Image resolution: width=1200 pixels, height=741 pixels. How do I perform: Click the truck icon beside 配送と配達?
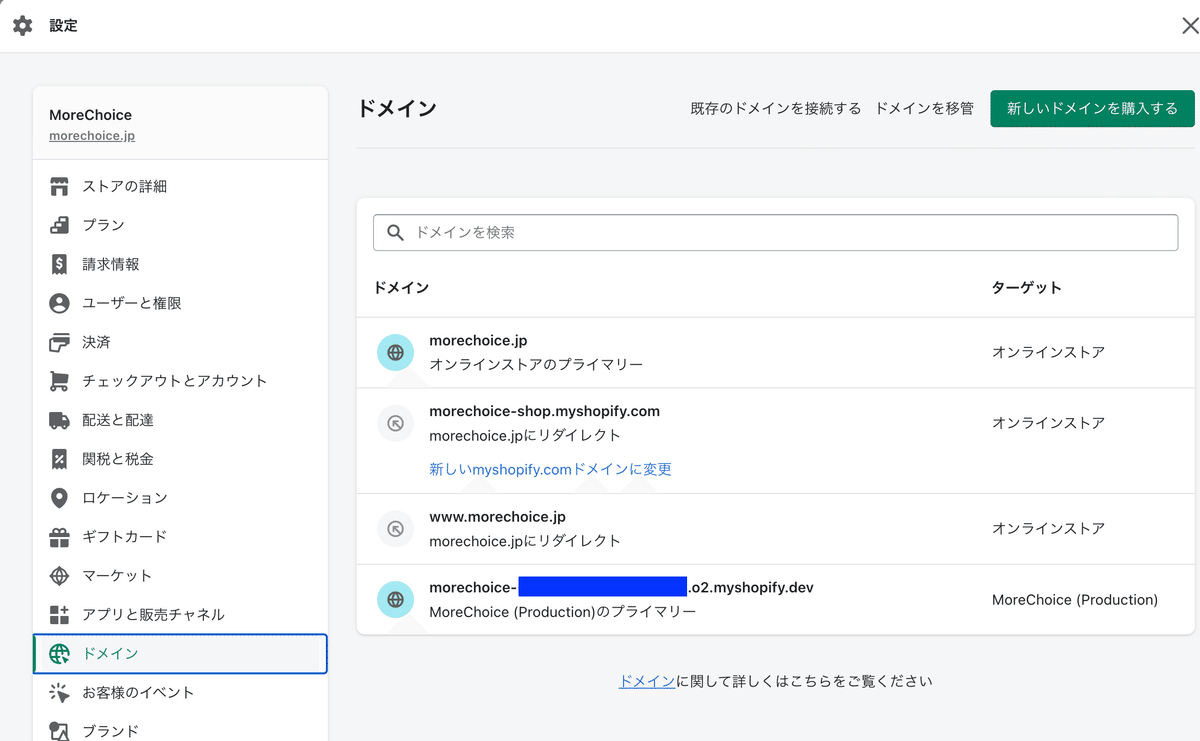[59, 420]
